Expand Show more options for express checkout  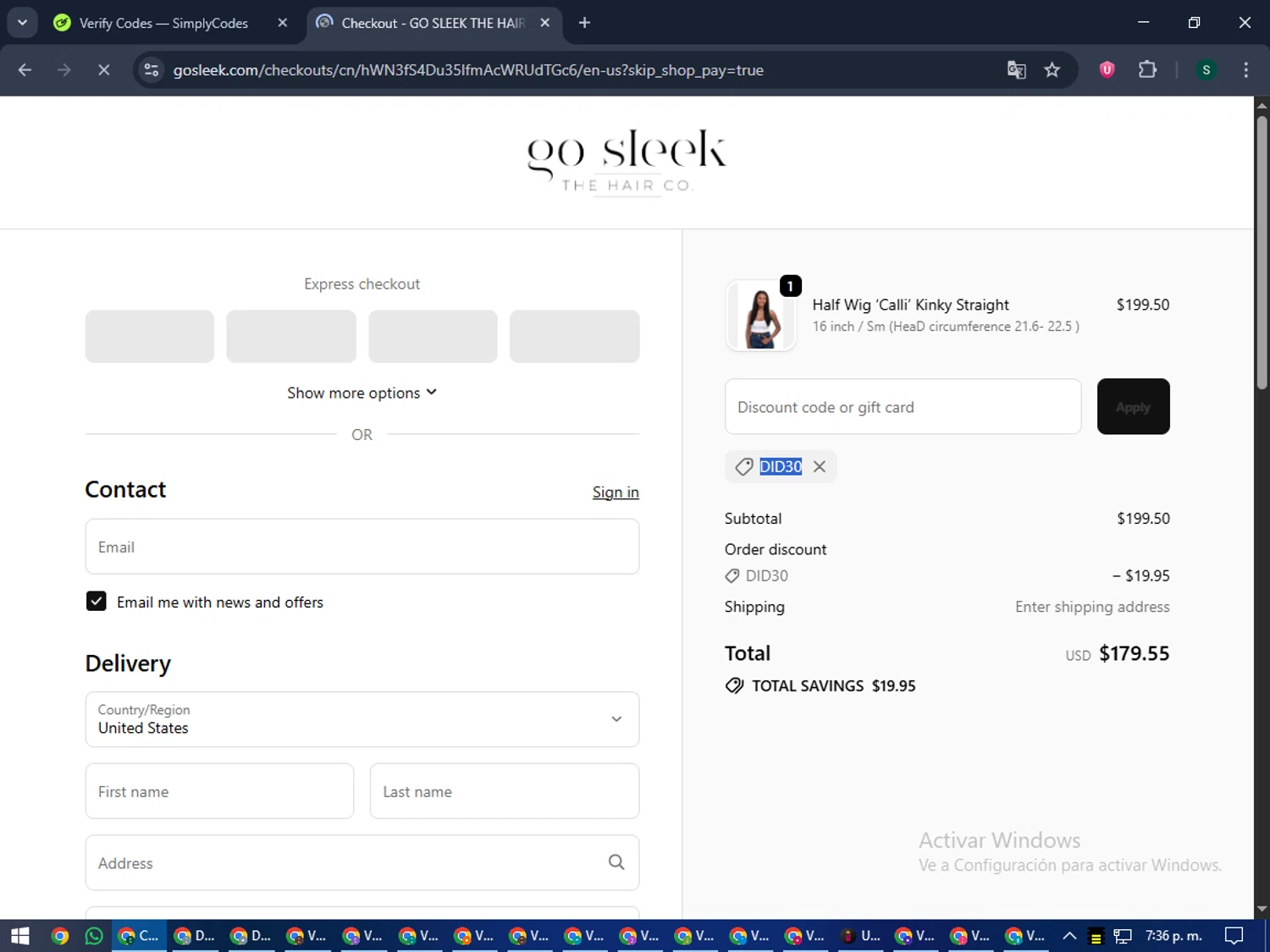pos(362,393)
